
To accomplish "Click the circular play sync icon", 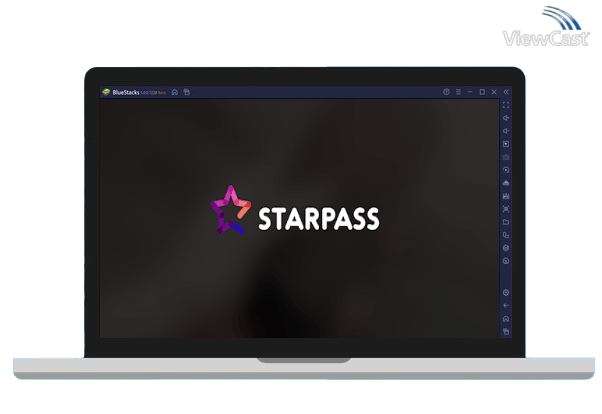I will click(506, 170).
